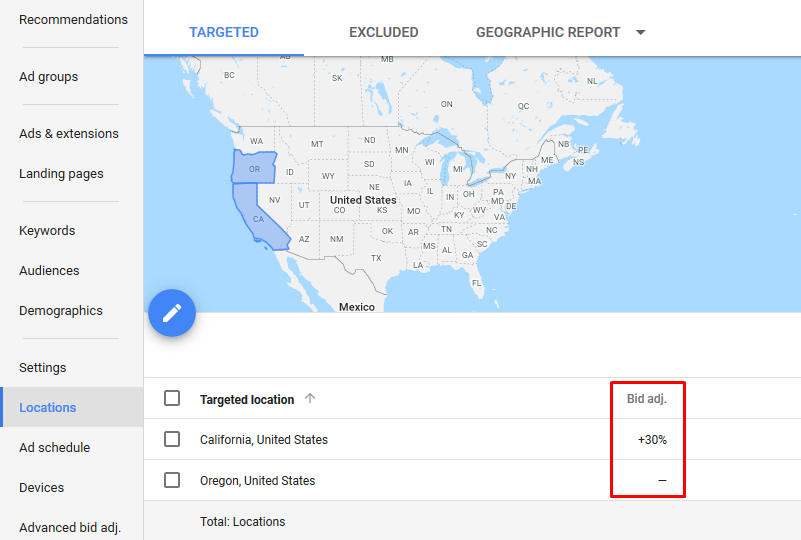
Task: Click the empty bid adjustment for Oregon
Action: coord(662,480)
